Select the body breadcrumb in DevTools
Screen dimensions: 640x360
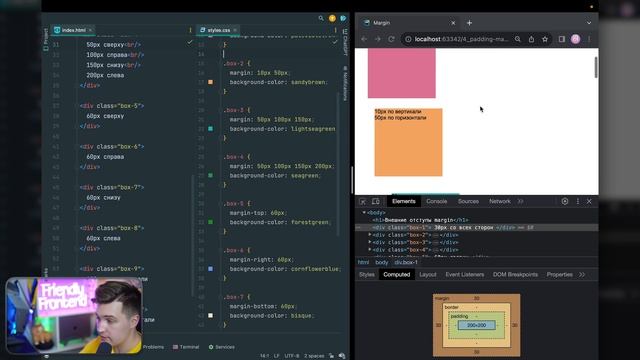382,262
